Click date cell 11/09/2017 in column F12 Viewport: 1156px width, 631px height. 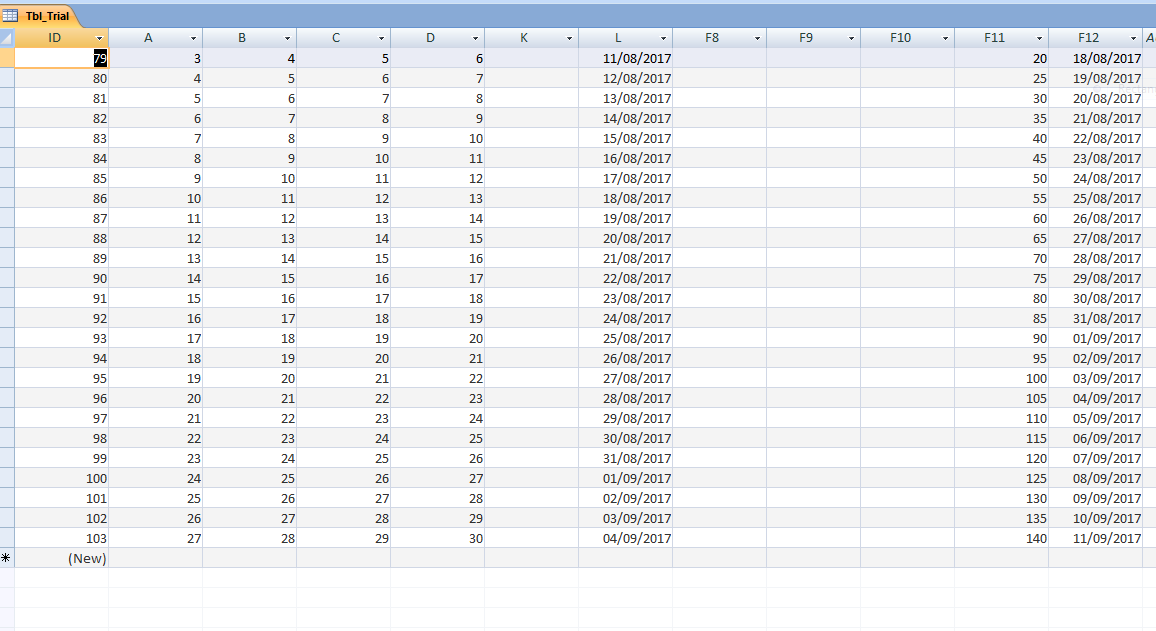1096,538
